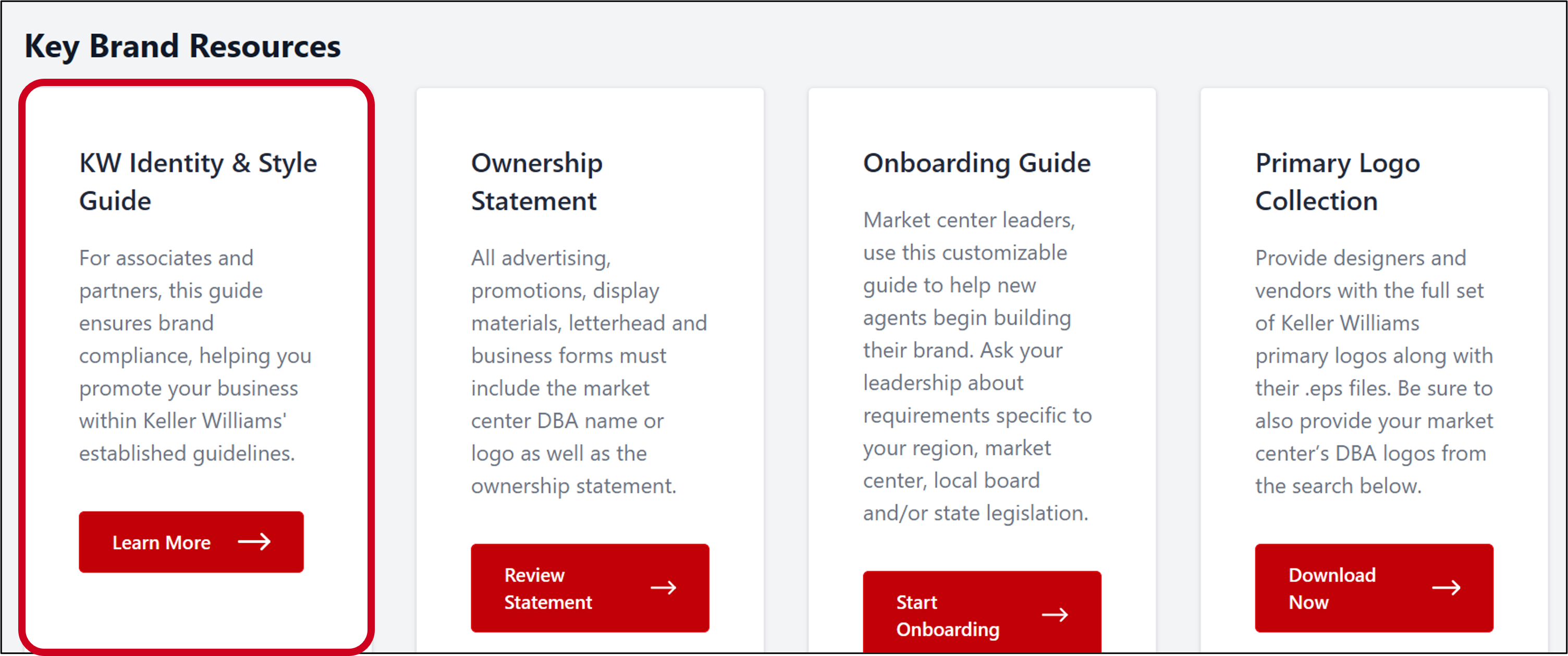1568x656 pixels.
Task: Click the arrow icon on Start Onboarding button
Action: (1054, 615)
